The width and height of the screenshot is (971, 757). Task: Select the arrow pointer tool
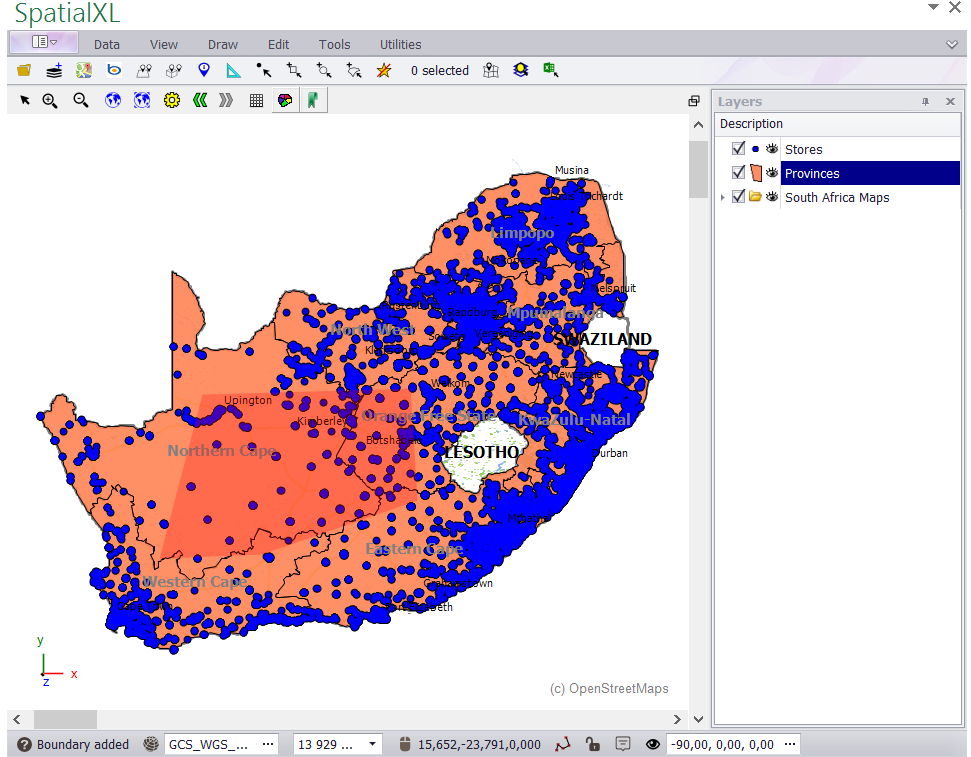coord(25,100)
